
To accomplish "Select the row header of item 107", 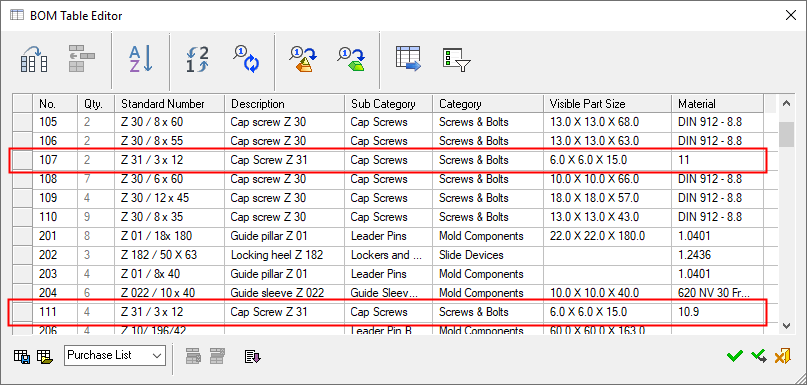I will (x=23, y=160).
